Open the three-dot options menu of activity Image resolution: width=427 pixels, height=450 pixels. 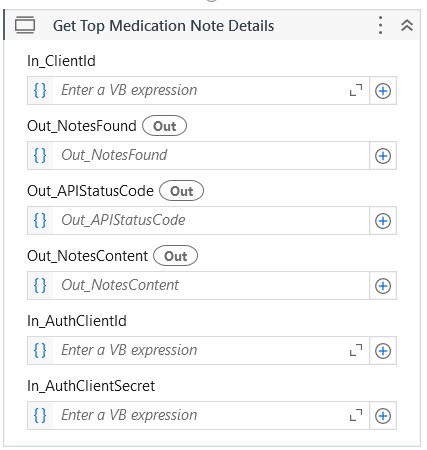click(x=380, y=25)
